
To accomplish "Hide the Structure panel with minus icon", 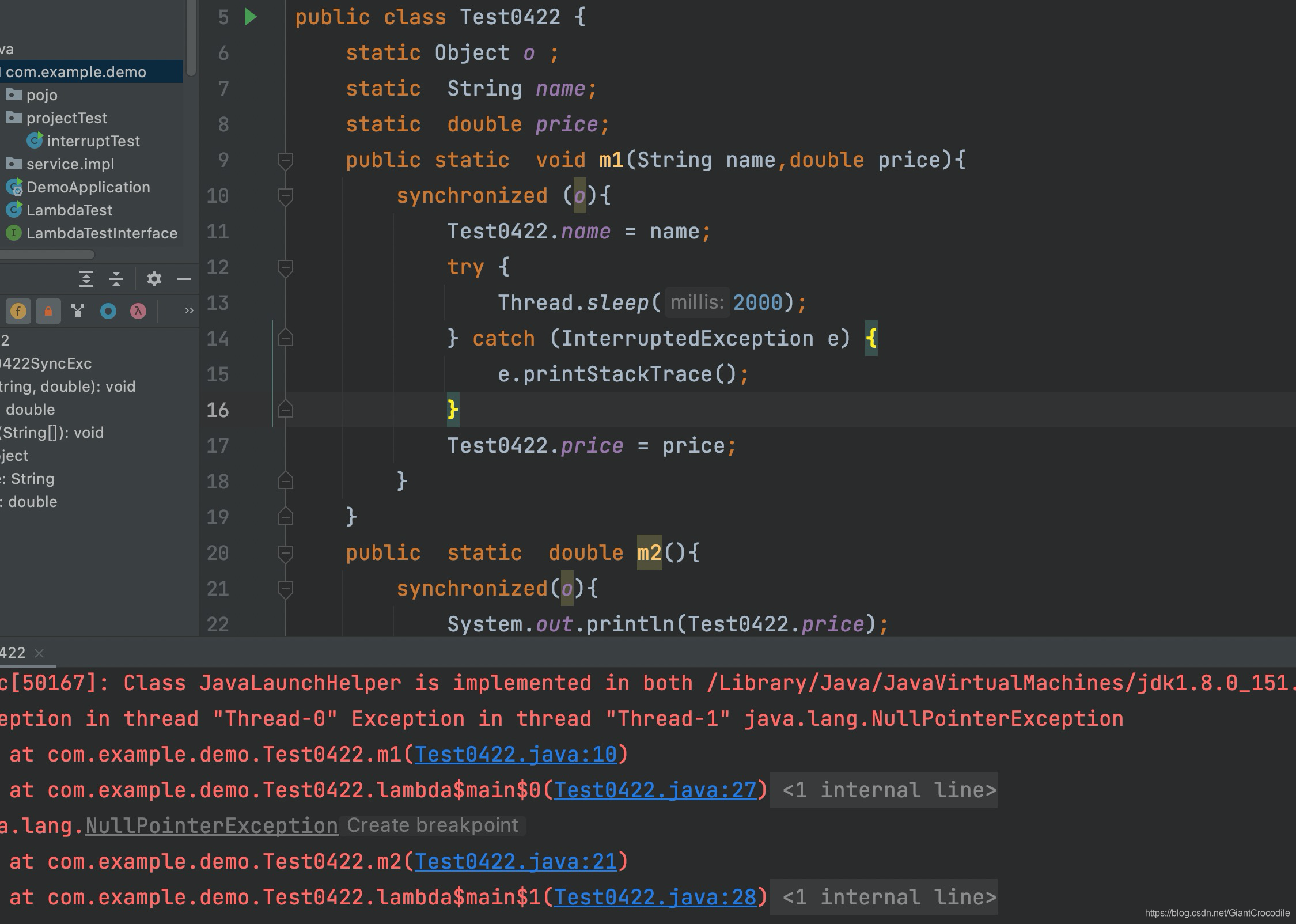I will point(184,279).
